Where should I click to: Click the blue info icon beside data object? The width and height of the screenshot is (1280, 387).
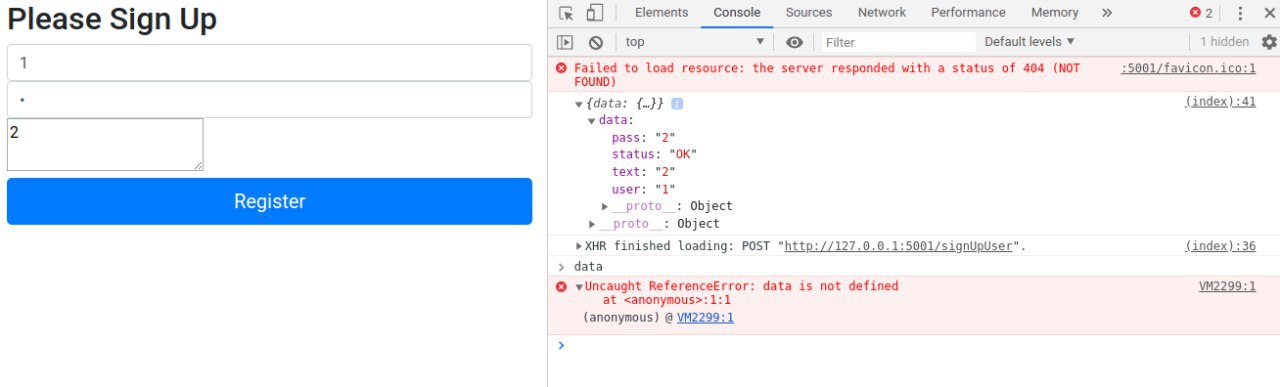pyautogui.click(x=677, y=104)
